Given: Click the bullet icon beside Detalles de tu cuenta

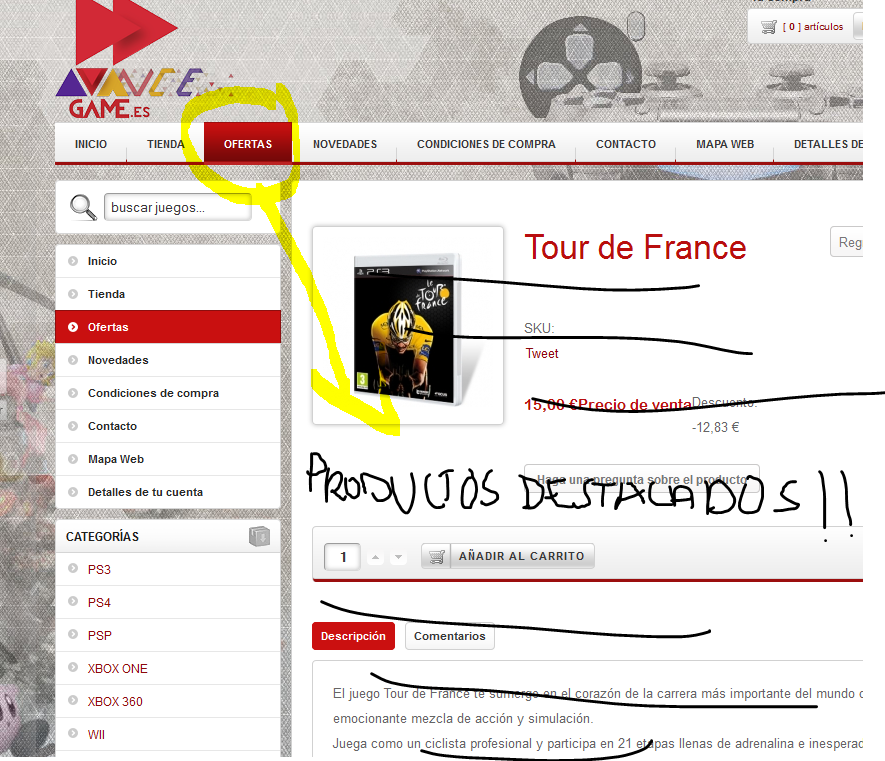Looking at the screenshot, I should 73,492.
